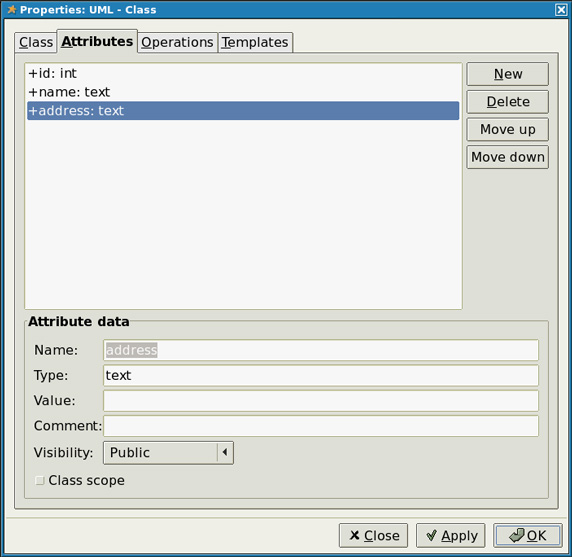
Task: Go to the Templates tab
Action: coord(255,42)
